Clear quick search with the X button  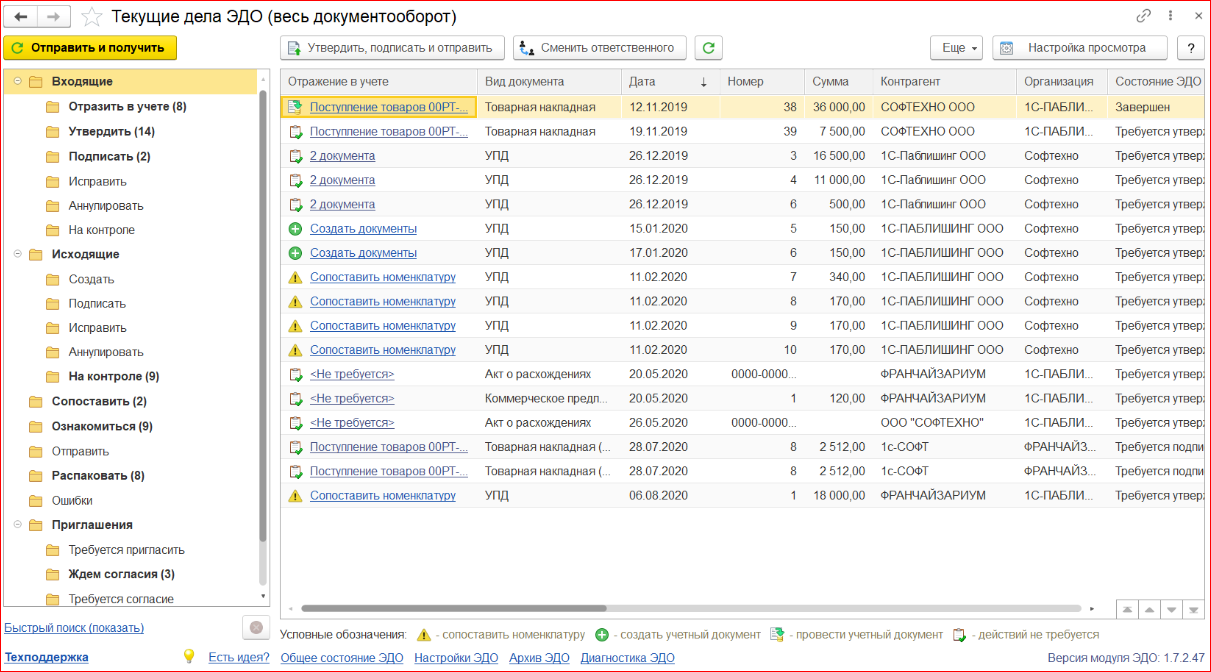(x=256, y=628)
